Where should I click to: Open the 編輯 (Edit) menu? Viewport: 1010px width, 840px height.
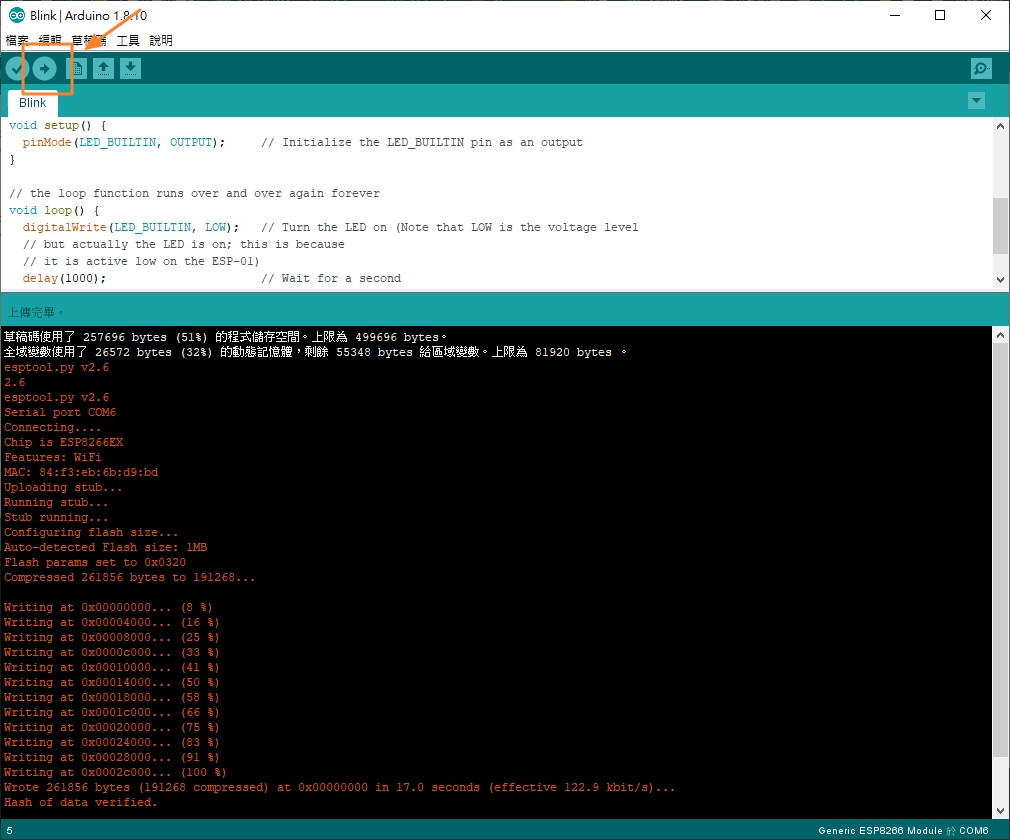pos(50,41)
